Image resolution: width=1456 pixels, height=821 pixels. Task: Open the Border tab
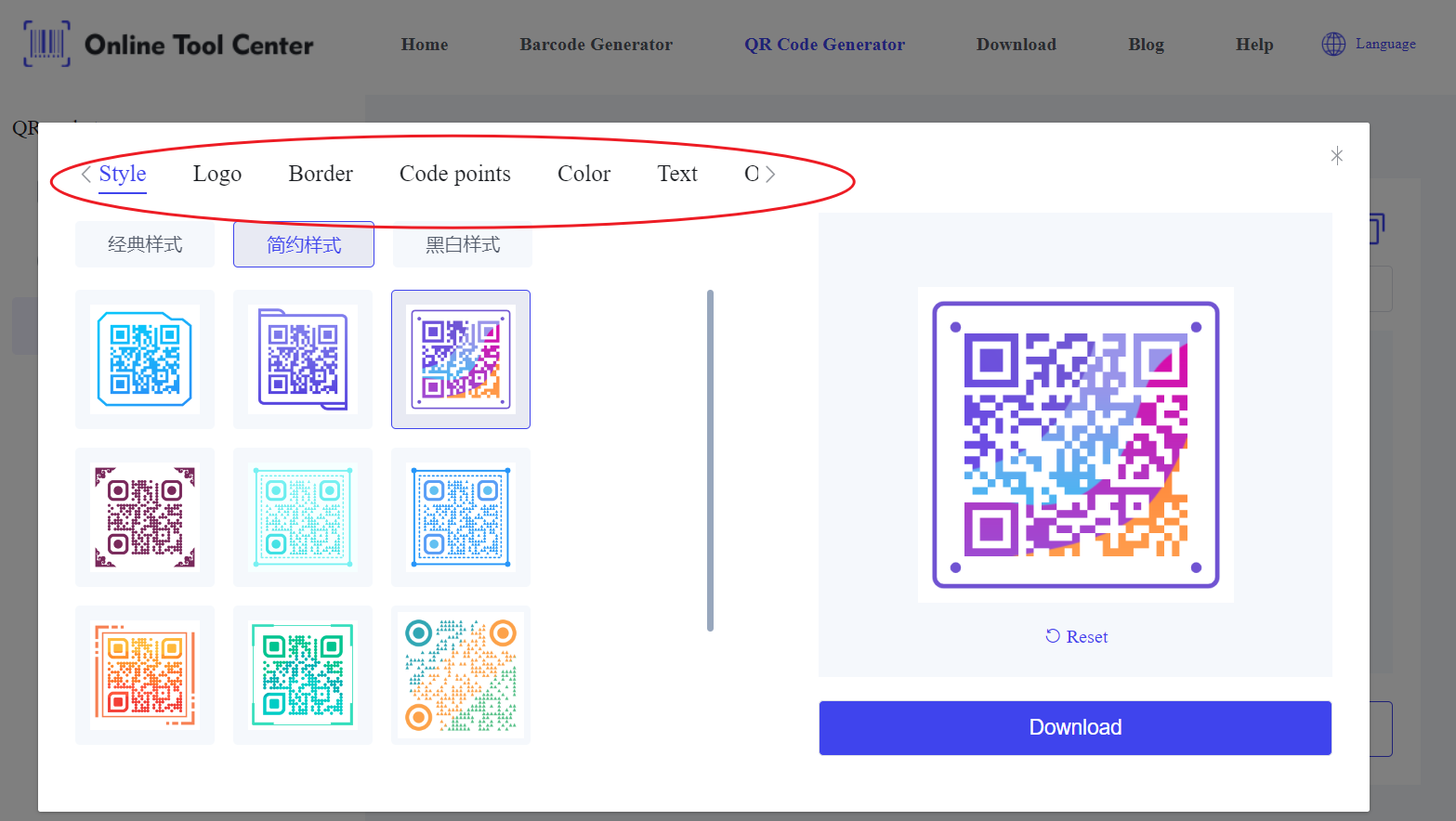pyautogui.click(x=321, y=174)
